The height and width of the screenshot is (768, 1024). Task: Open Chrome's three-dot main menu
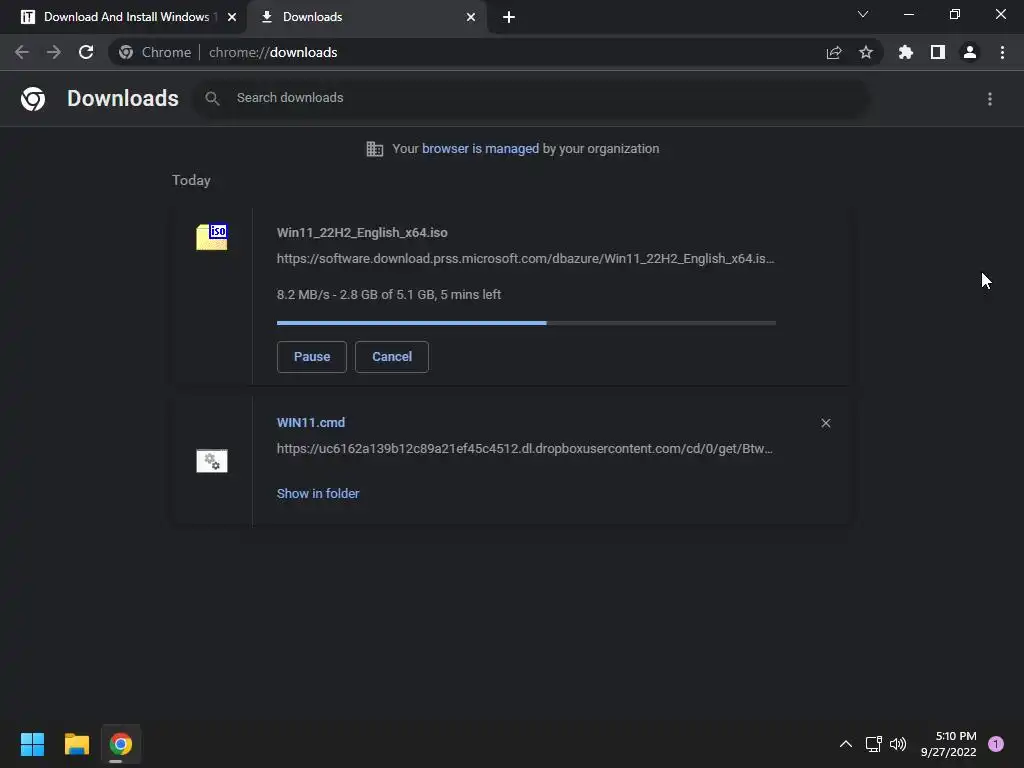coord(1002,52)
